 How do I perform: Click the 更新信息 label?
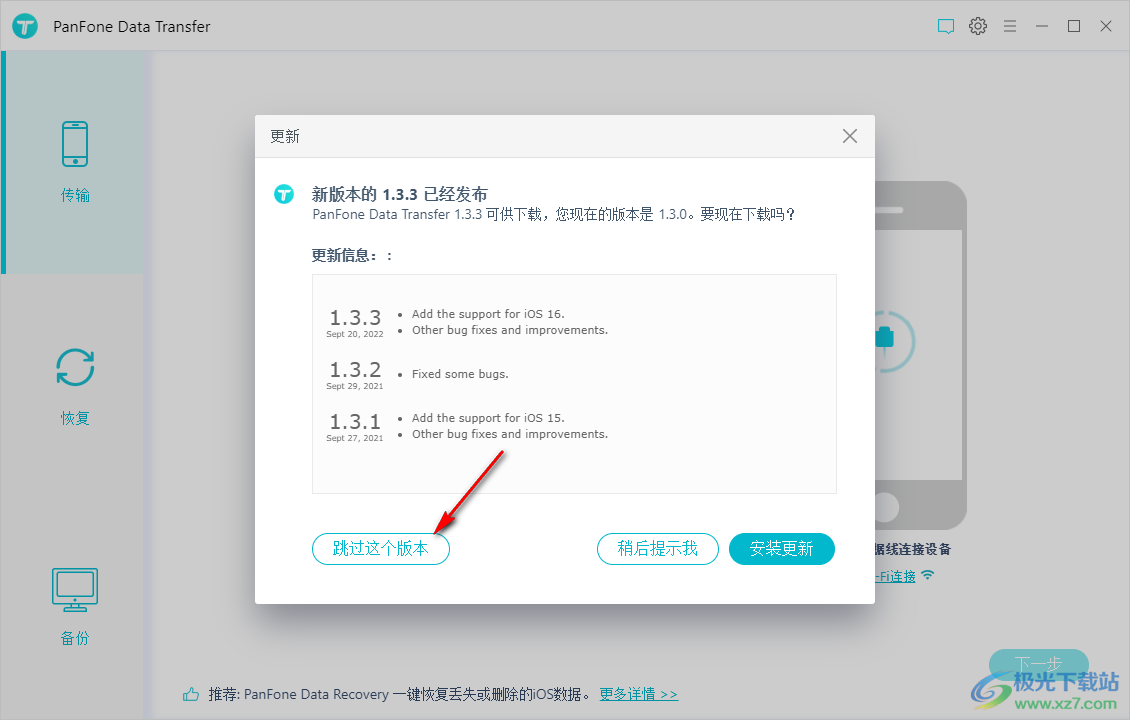(352, 255)
